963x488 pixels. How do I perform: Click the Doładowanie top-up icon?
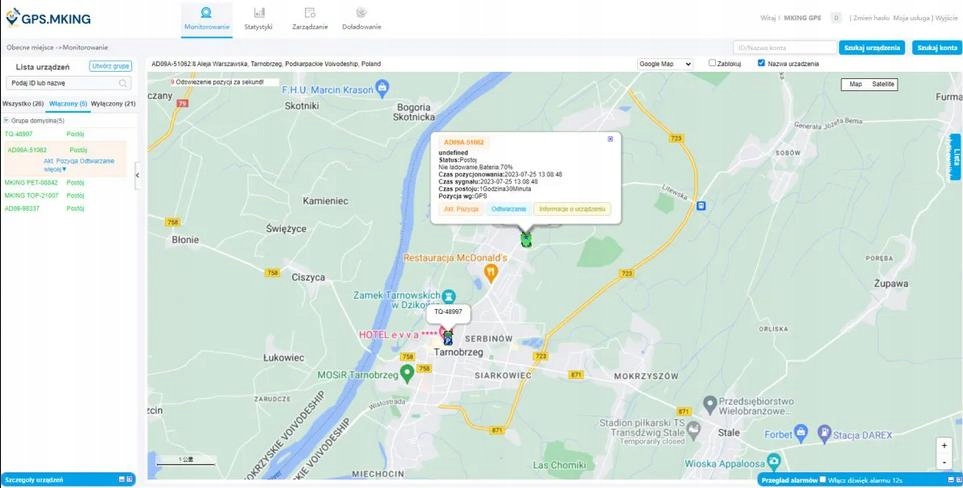(x=361, y=13)
